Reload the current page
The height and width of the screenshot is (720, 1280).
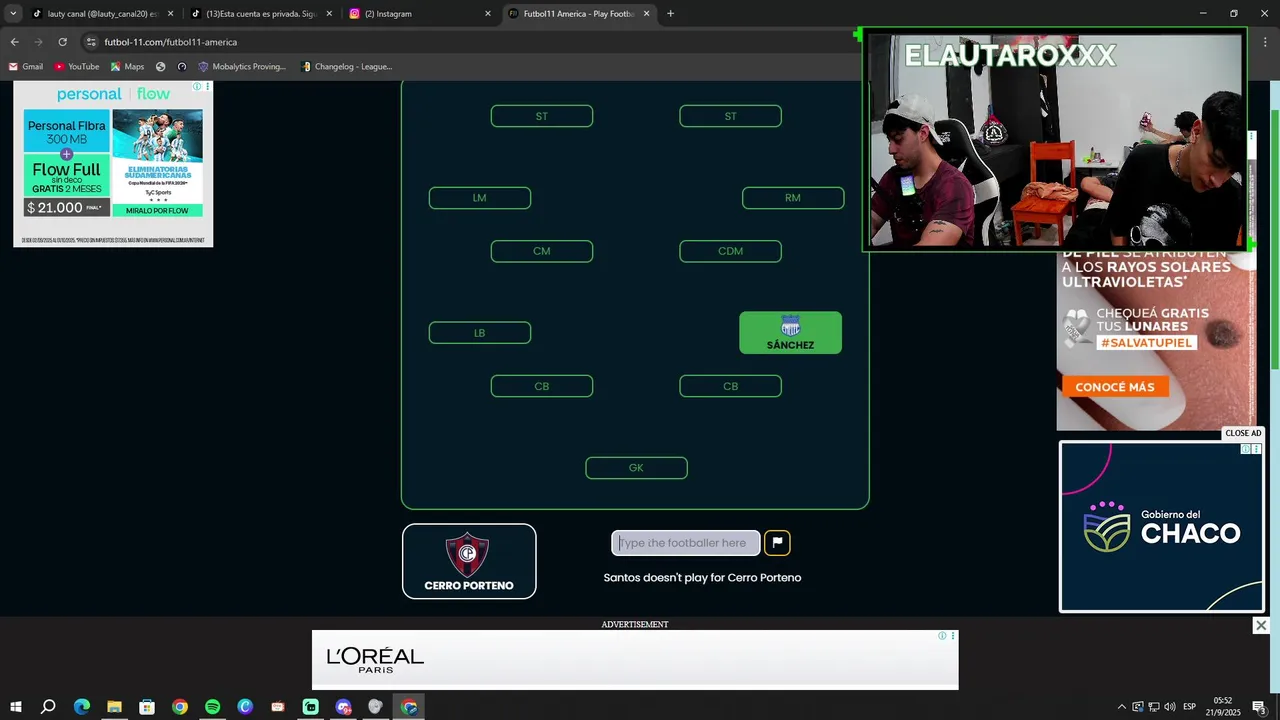(62, 42)
